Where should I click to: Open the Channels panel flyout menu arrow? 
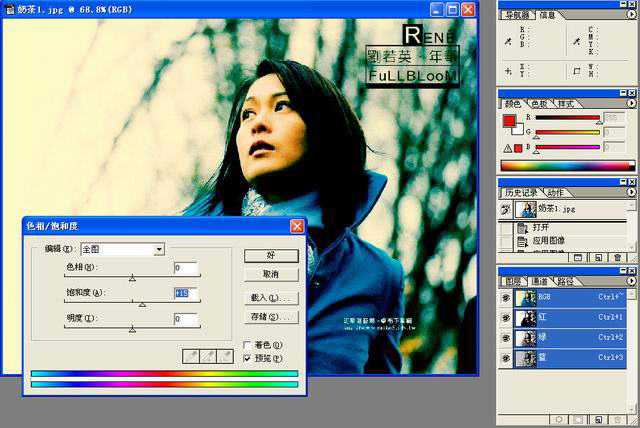pos(630,281)
